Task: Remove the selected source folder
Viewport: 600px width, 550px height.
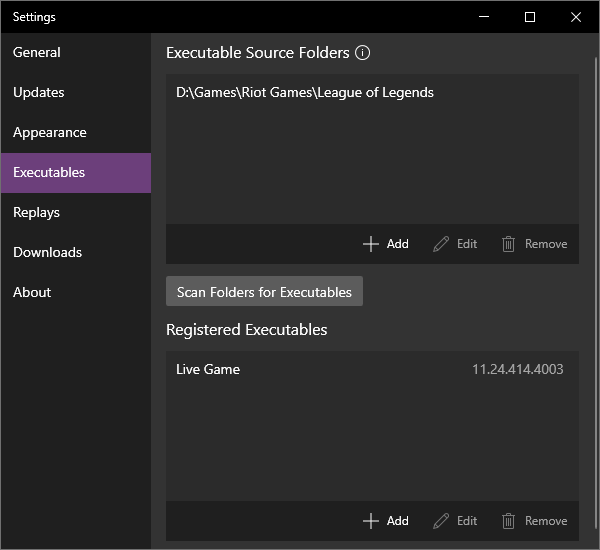Action: 535,244
